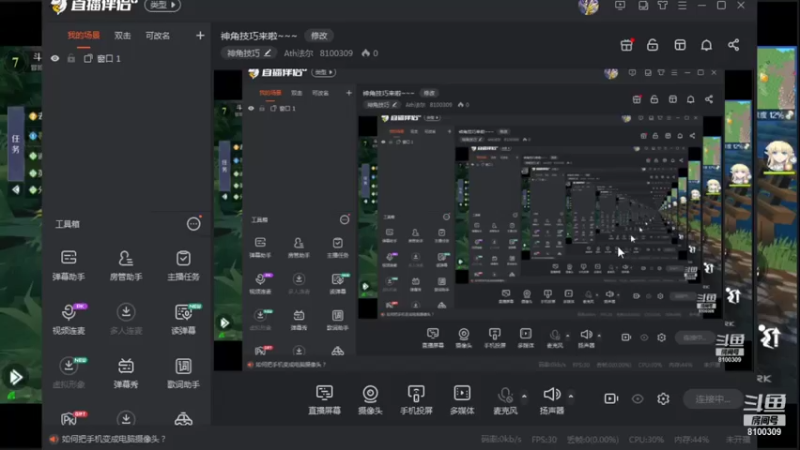Open the 弹幕秀 tool
Screen dimensions: 800x450
tap(126, 373)
